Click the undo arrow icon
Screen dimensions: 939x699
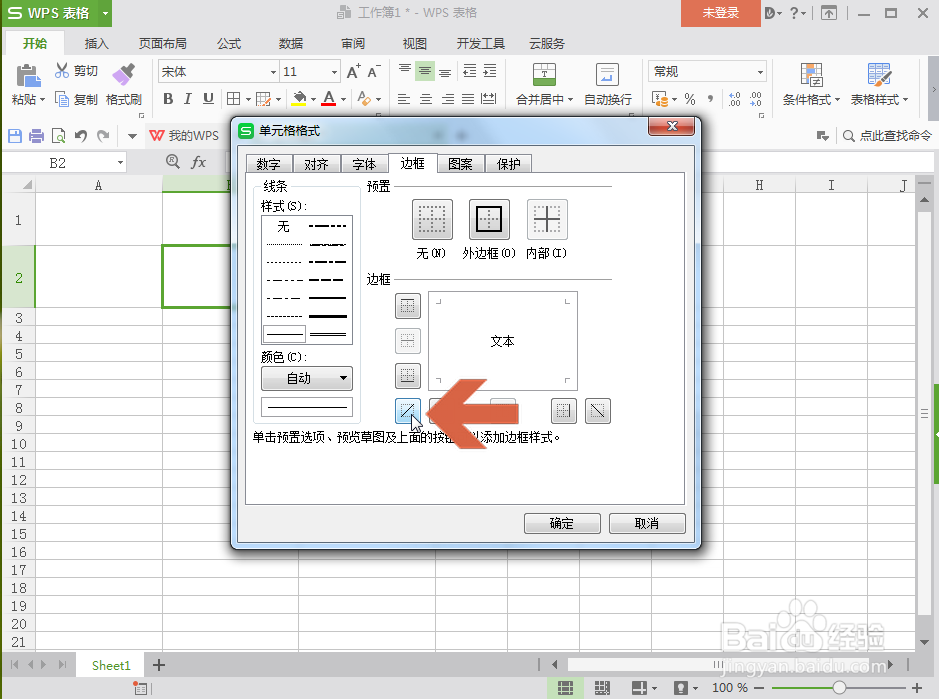pyautogui.click(x=81, y=136)
